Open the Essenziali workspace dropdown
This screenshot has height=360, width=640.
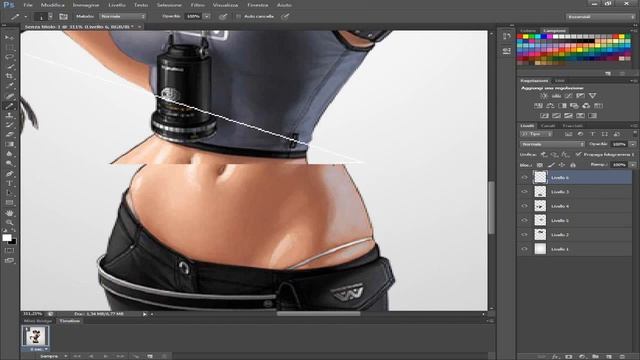(x=600, y=17)
